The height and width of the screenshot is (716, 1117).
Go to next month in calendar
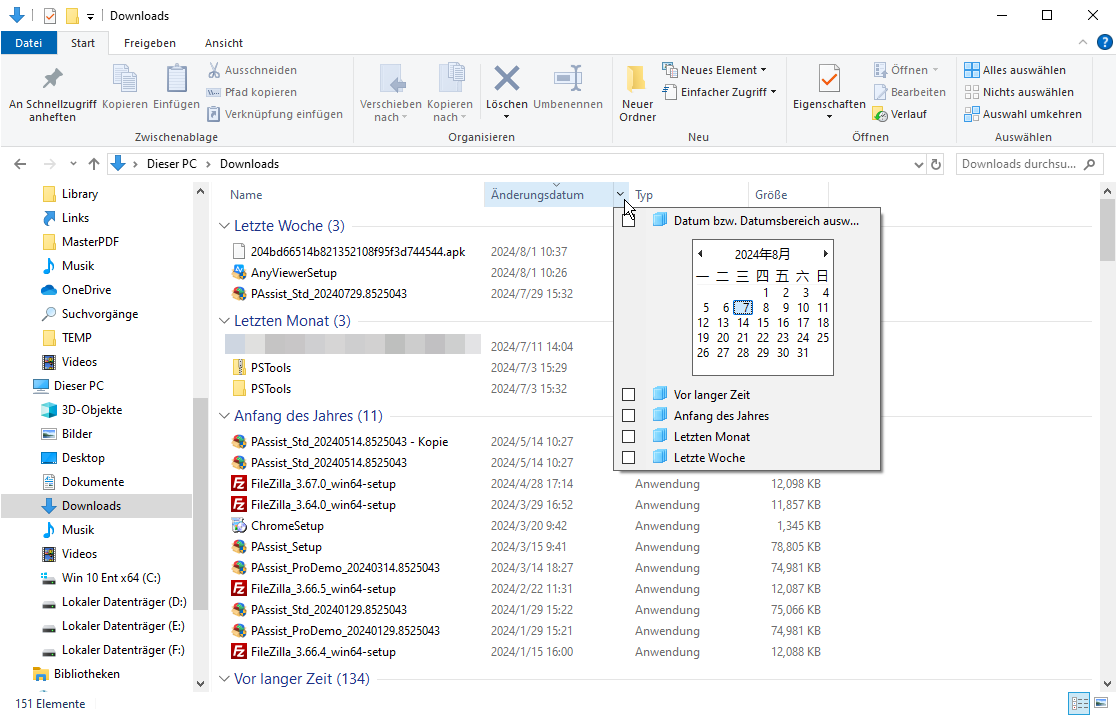825,254
